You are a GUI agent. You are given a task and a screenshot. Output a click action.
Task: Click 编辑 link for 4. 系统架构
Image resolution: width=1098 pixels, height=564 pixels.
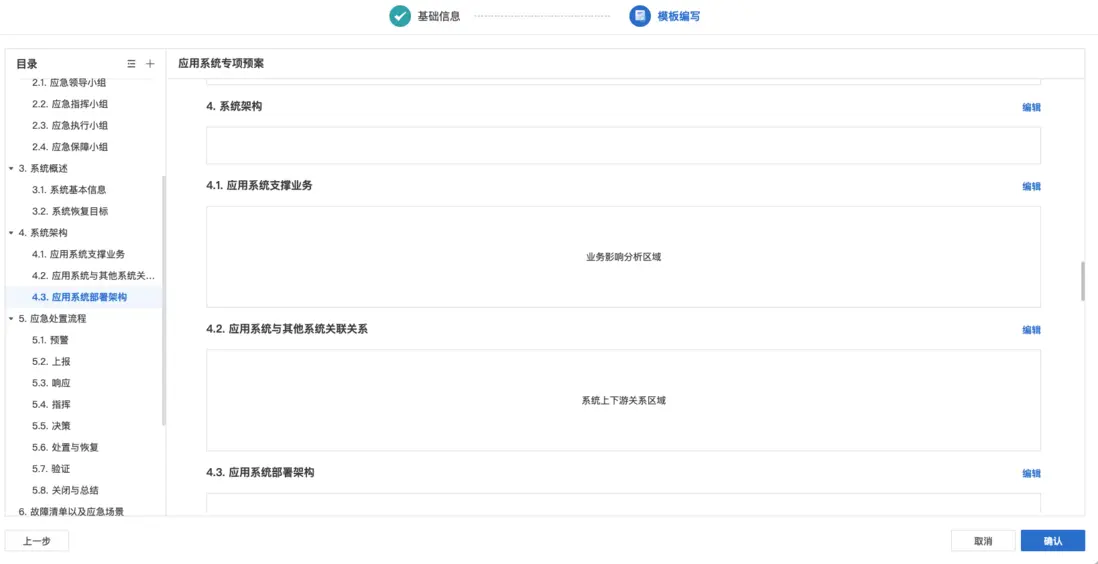click(x=1031, y=108)
